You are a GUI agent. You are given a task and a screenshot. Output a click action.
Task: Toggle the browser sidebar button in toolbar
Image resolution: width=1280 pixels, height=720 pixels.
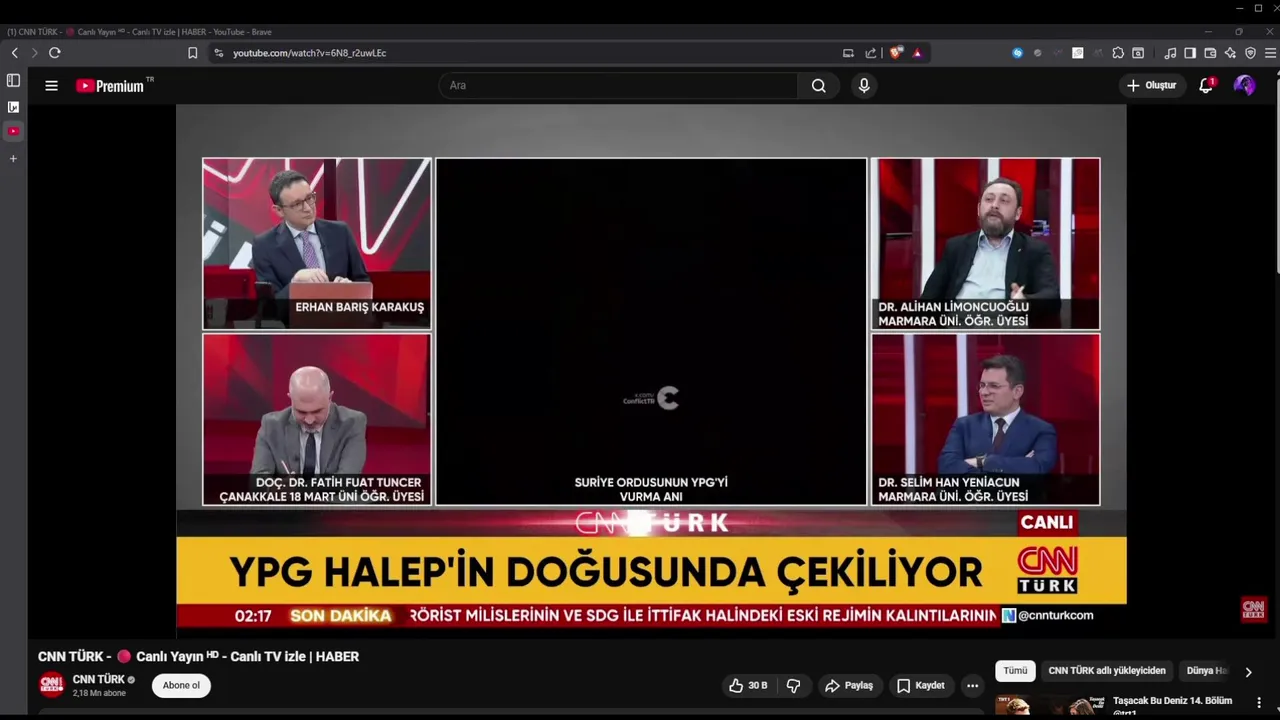(x=1190, y=53)
